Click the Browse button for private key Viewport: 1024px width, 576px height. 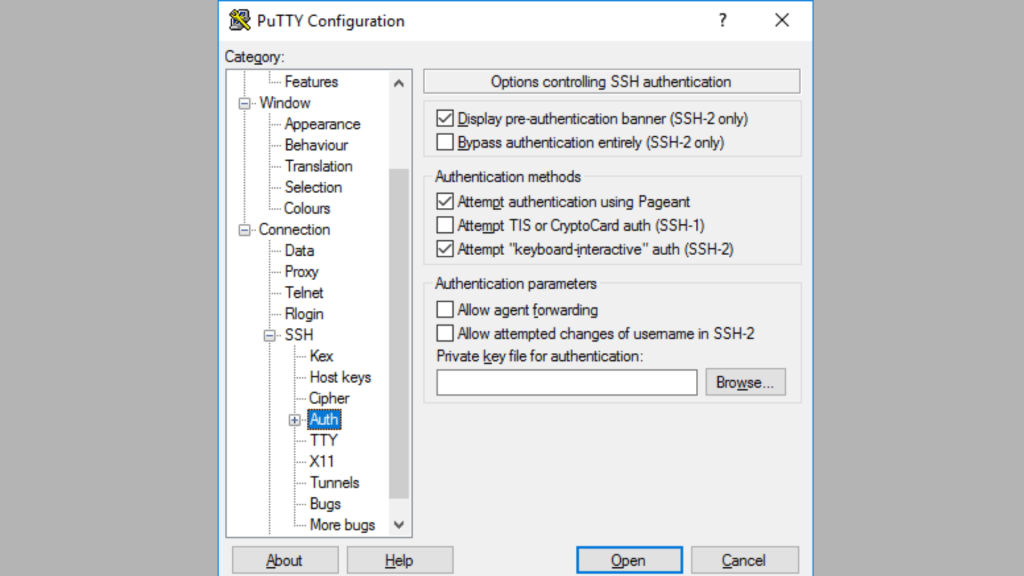(745, 382)
